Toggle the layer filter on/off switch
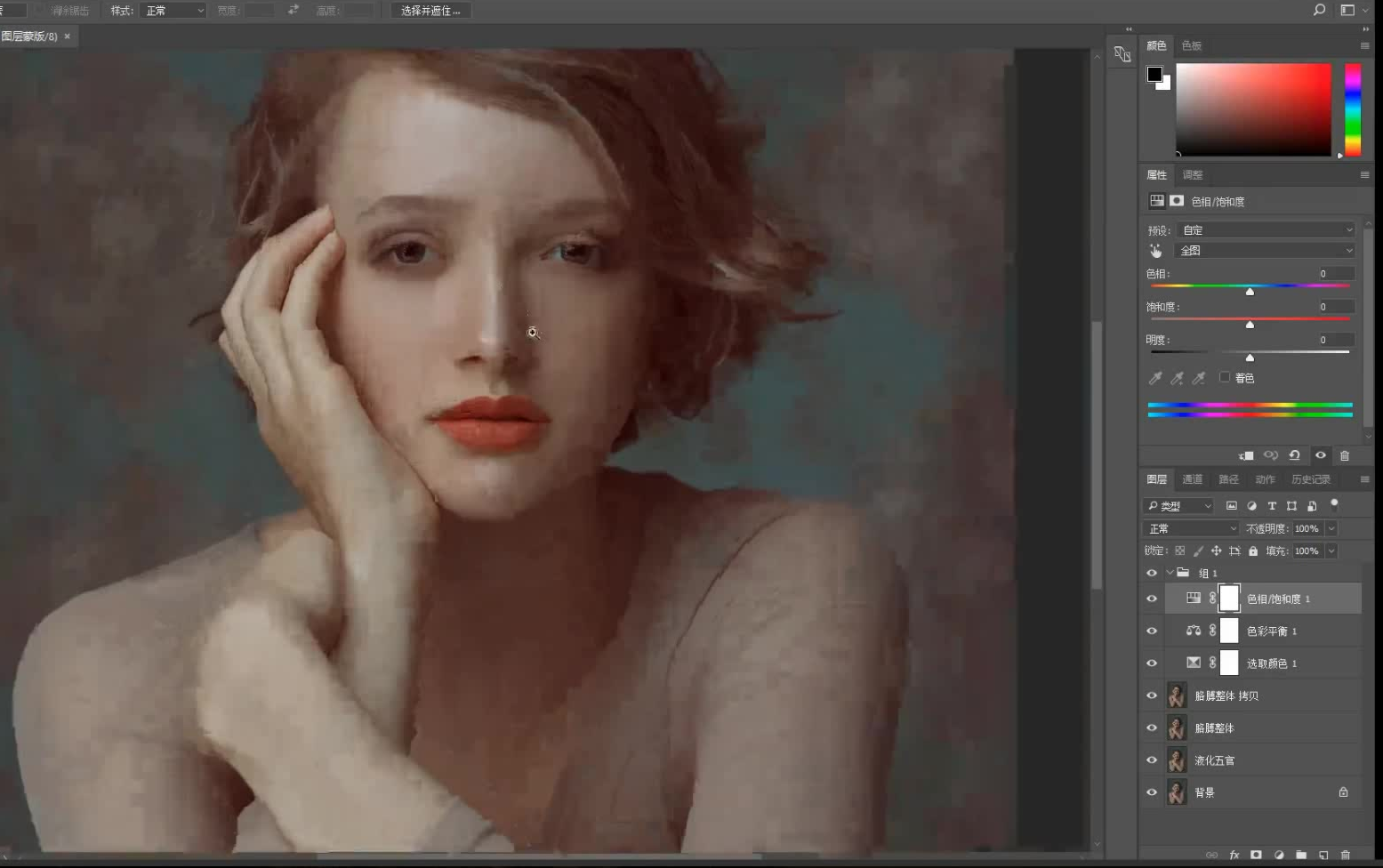Image resolution: width=1383 pixels, height=868 pixels. pos(1334,504)
